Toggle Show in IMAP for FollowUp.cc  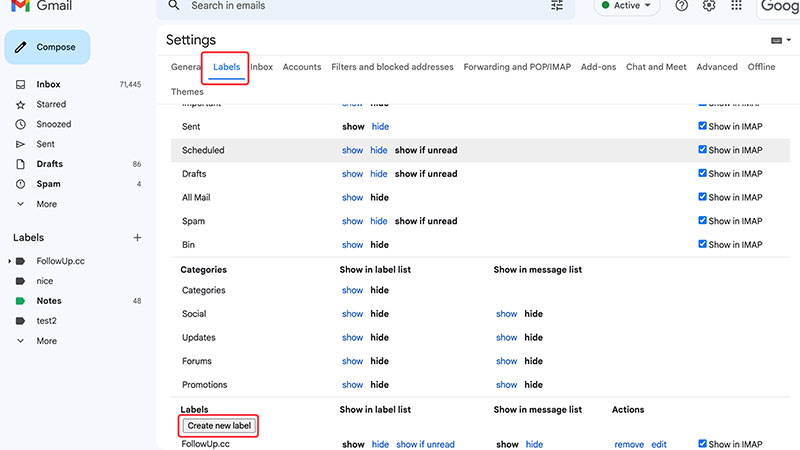point(703,444)
